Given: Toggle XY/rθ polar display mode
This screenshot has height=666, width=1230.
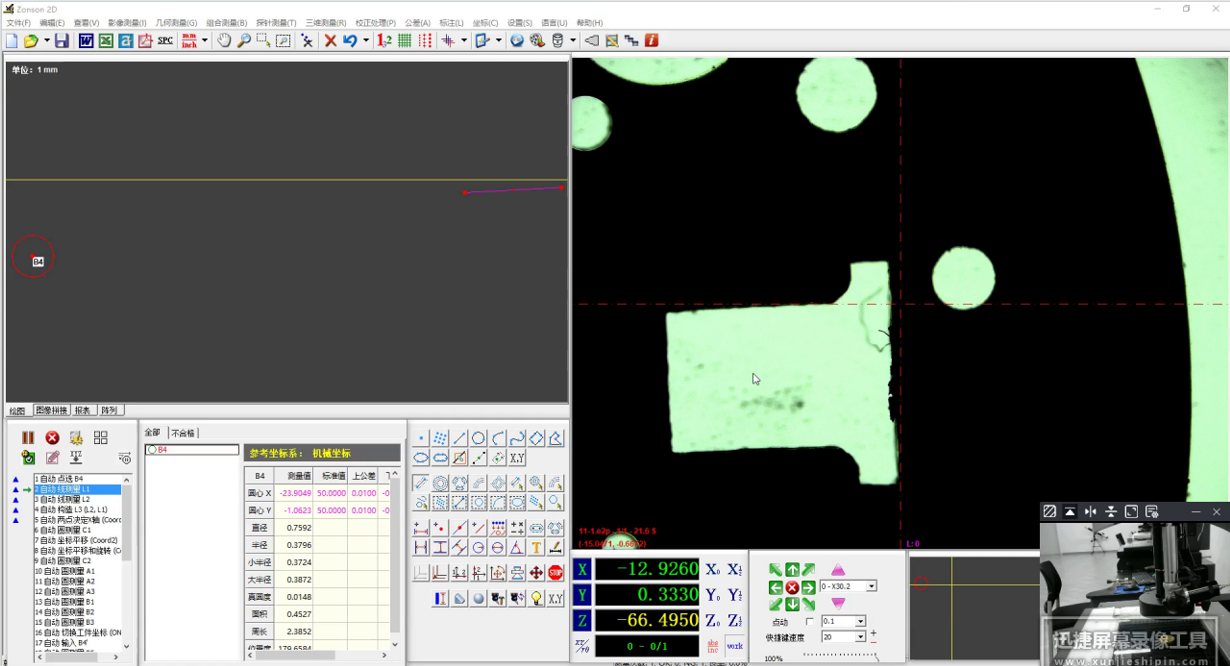Looking at the screenshot, I should tap(582, 646).
